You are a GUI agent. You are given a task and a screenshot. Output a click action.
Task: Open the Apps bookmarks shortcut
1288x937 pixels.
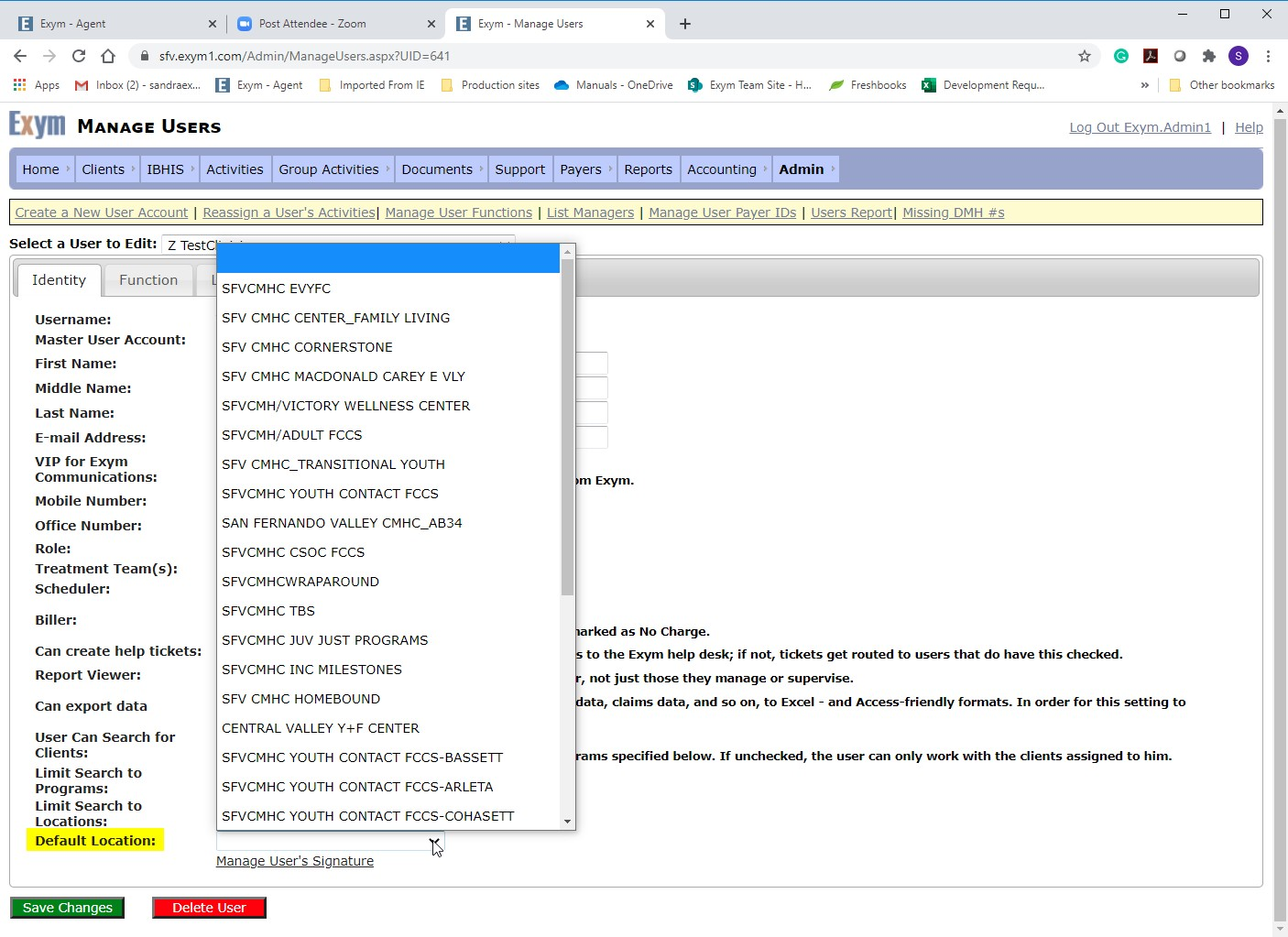pyautogui.click(x=37, y=85)
